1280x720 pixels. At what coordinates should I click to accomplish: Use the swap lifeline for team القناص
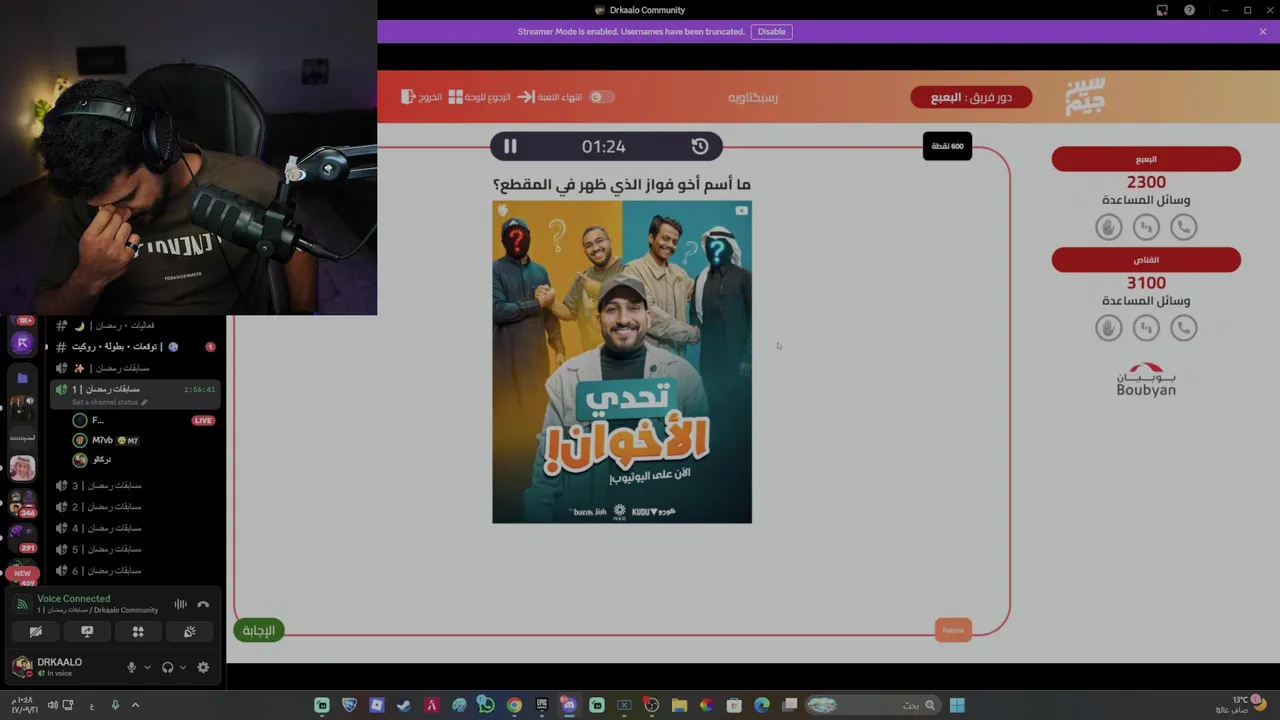(1146, 327)
